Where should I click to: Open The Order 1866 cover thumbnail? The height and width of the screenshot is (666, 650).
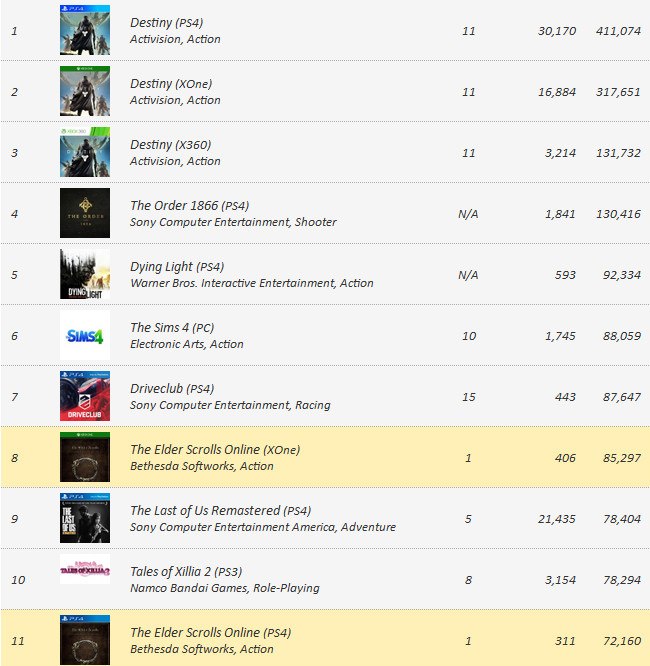click(x=85, y=213)
